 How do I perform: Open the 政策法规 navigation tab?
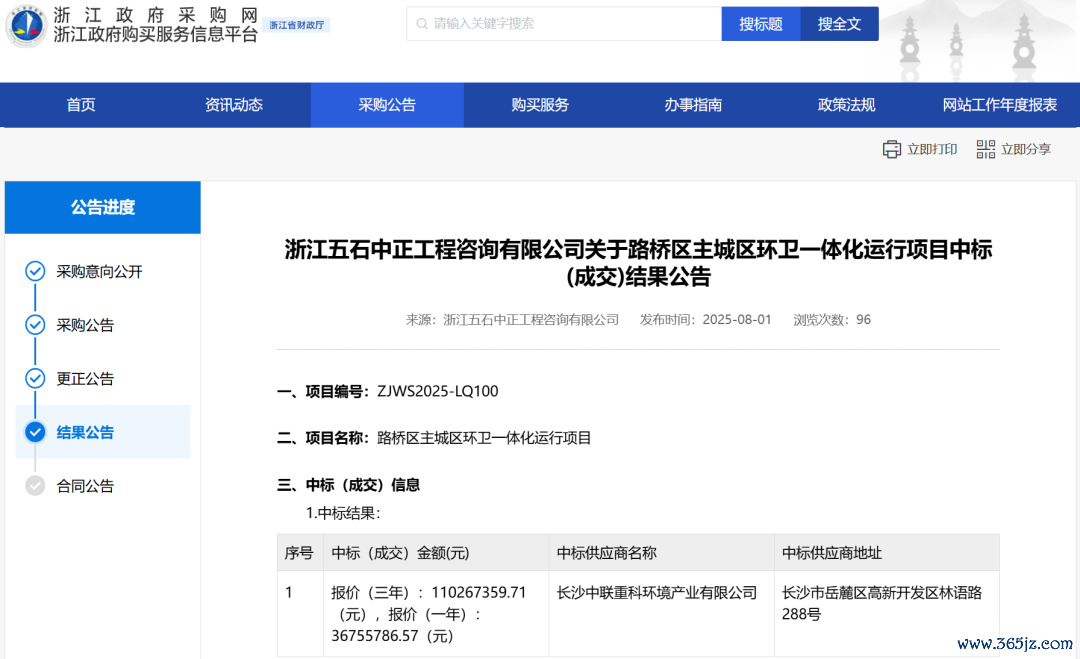tap(846, 105)
